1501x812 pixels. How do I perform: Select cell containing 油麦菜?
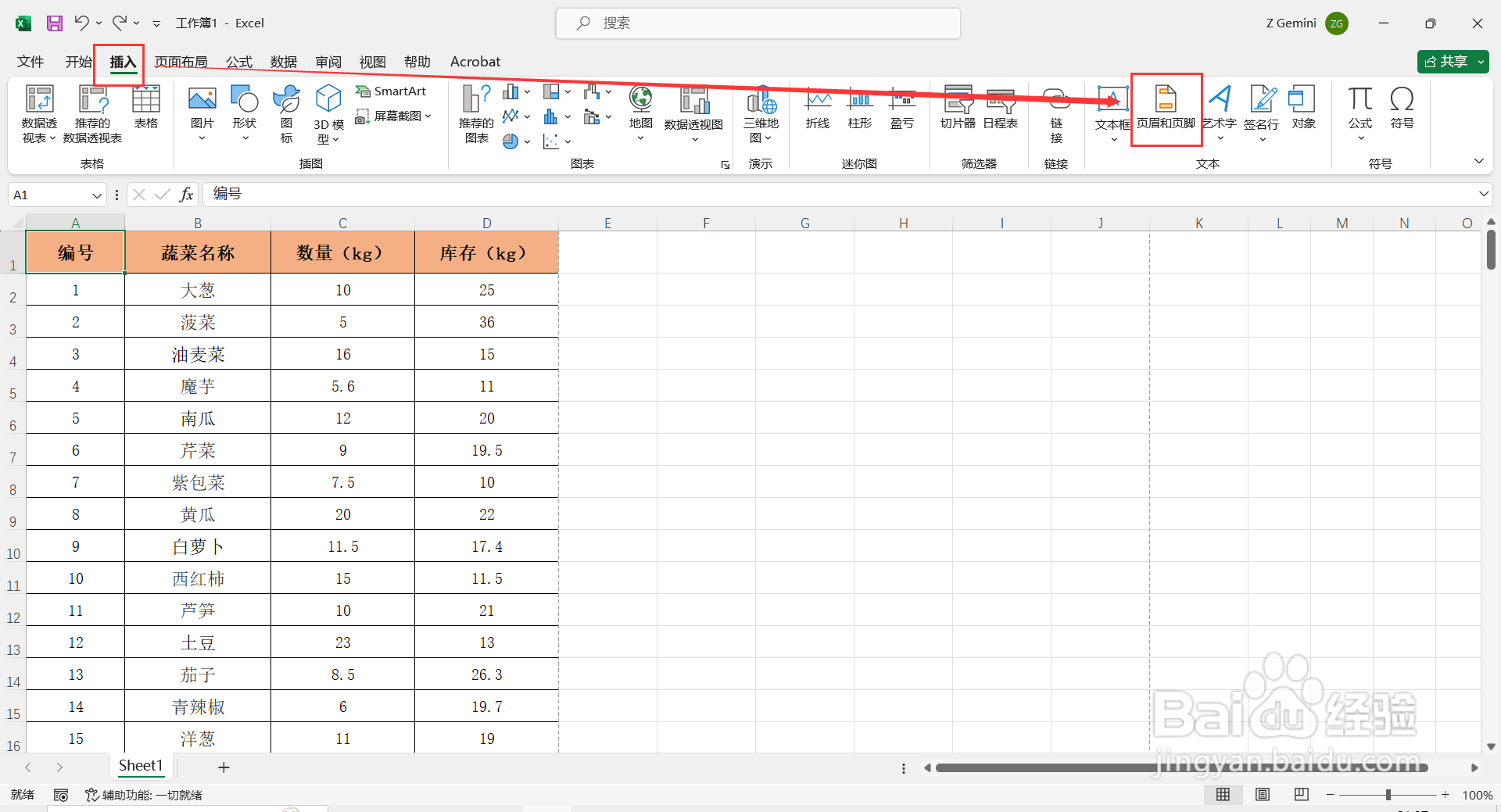tap(198, 354)
